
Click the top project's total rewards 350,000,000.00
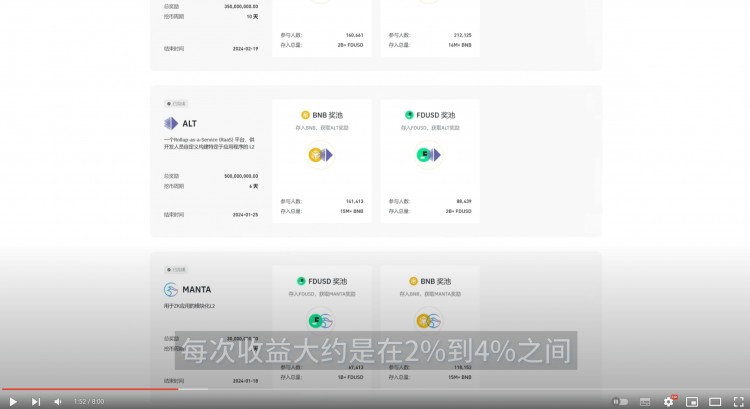tap(241, 6)
